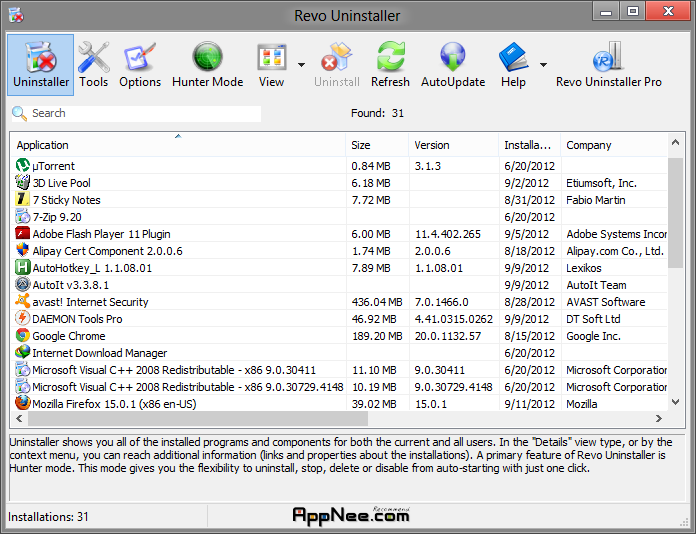Select the 7-Zip 9.20 icon
This screenshot has width=696, height=534.
(23, 216)
